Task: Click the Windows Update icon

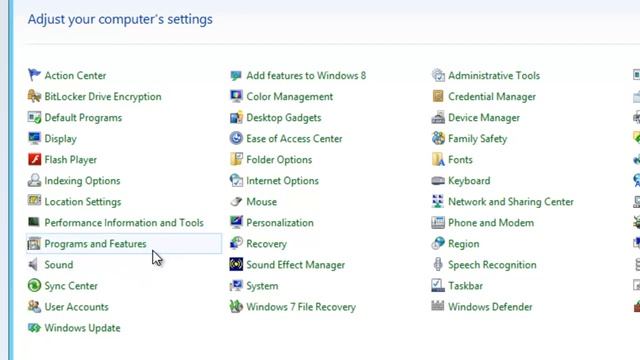Action: (x=34, y=328)
